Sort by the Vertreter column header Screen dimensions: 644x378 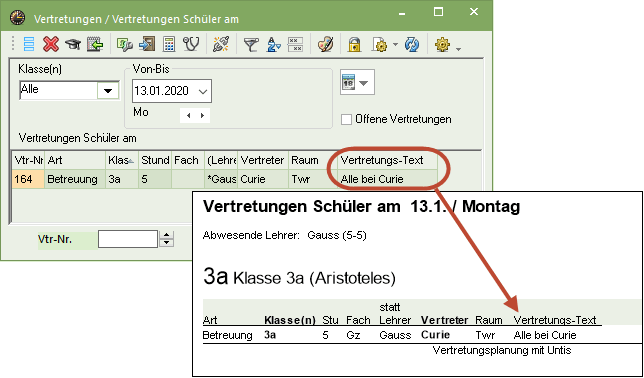pos(263,160)
